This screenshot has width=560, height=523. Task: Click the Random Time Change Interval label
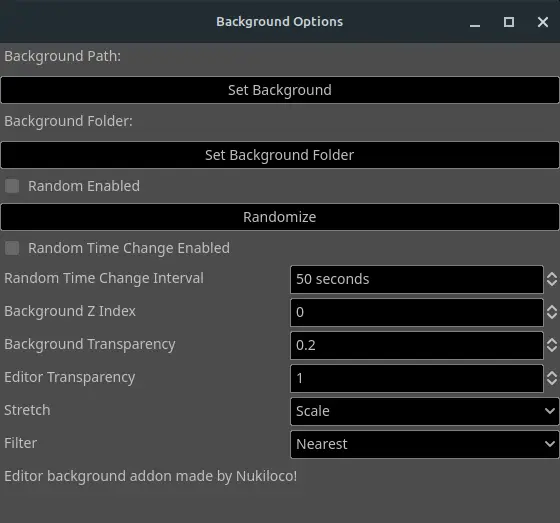[104, 278]
